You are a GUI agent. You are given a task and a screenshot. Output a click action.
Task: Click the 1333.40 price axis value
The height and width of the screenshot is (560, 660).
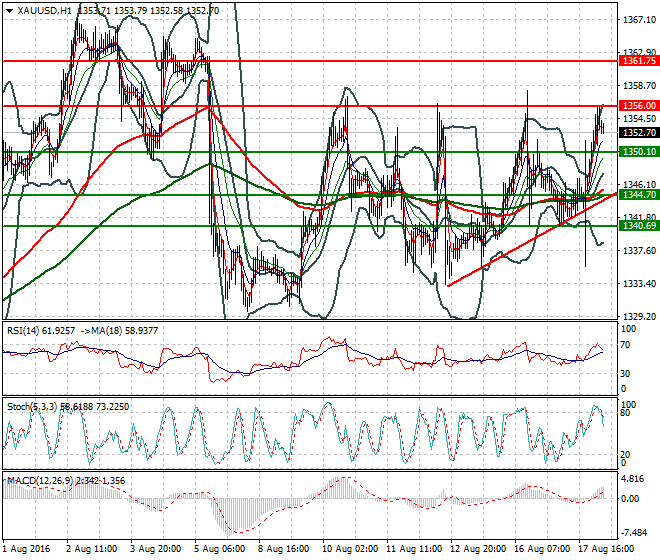(x=639, y=284)
